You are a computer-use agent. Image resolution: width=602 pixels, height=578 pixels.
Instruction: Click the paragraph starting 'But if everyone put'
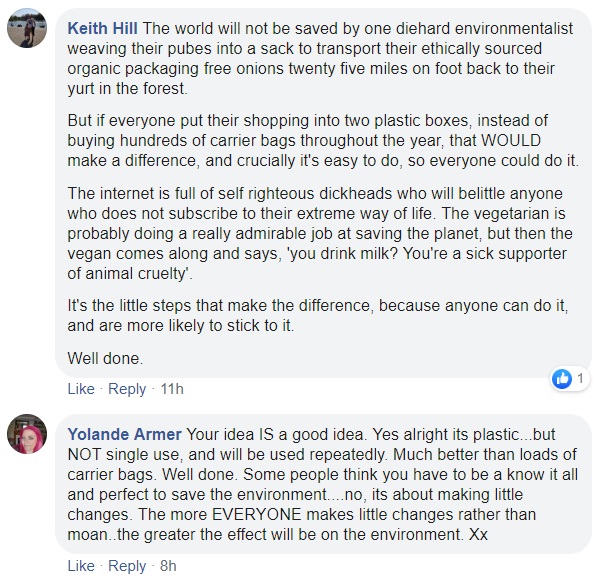point(322,141)
